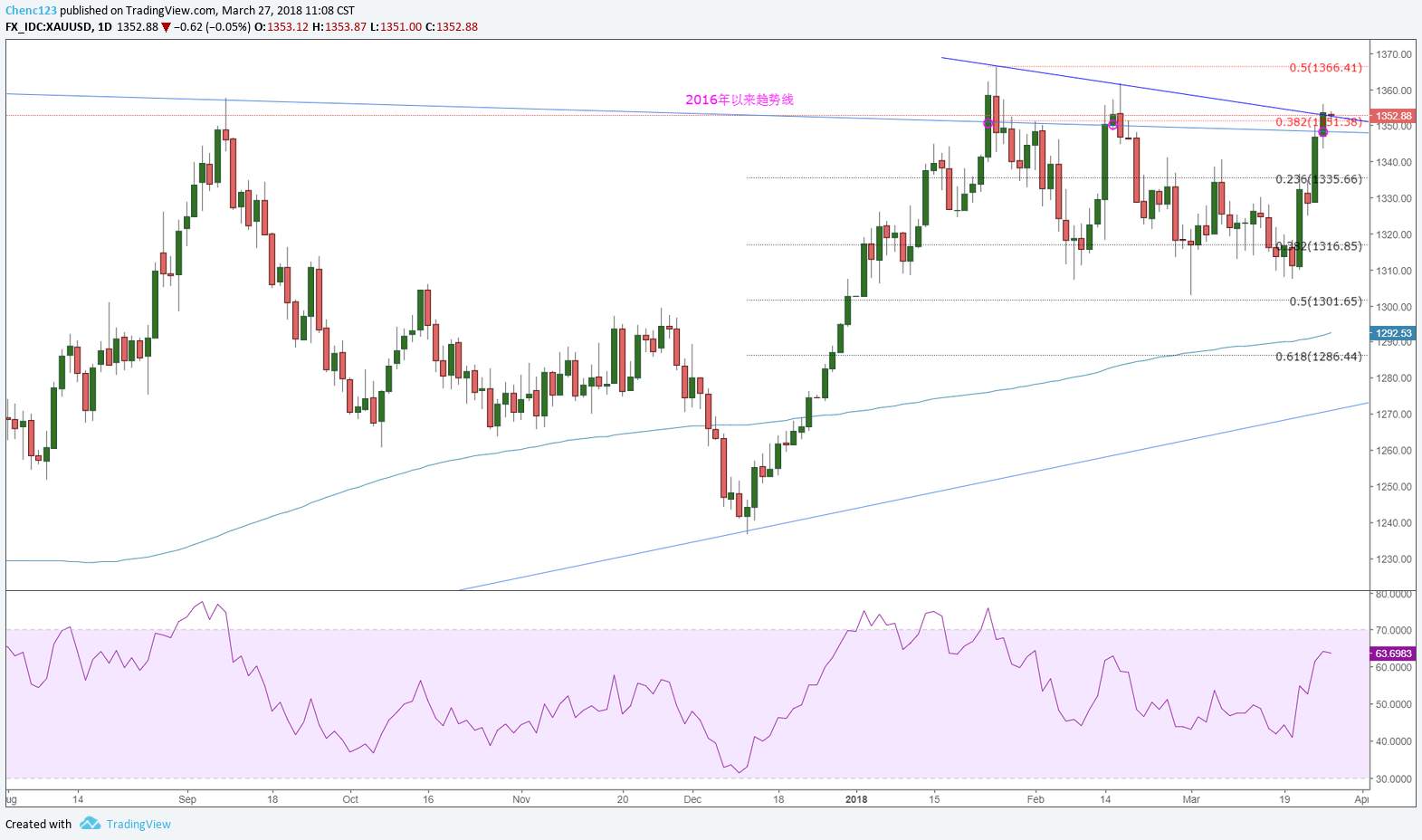Click the Fibonacci label 0.5(1301.65)
The height and width of the screenshot is (840, 1422).
tap(1325, 301)
